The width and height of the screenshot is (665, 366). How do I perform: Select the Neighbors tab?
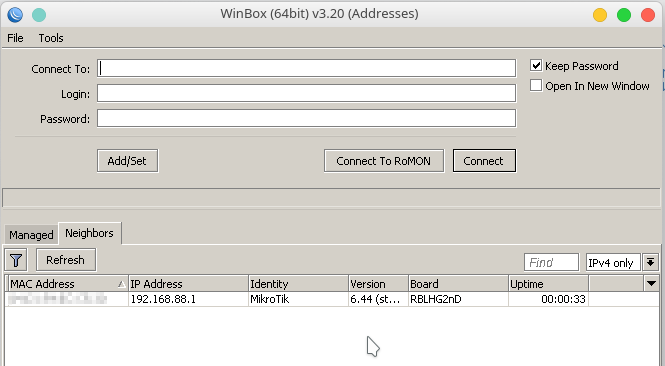pyautogui.click(x=89, y=233)
